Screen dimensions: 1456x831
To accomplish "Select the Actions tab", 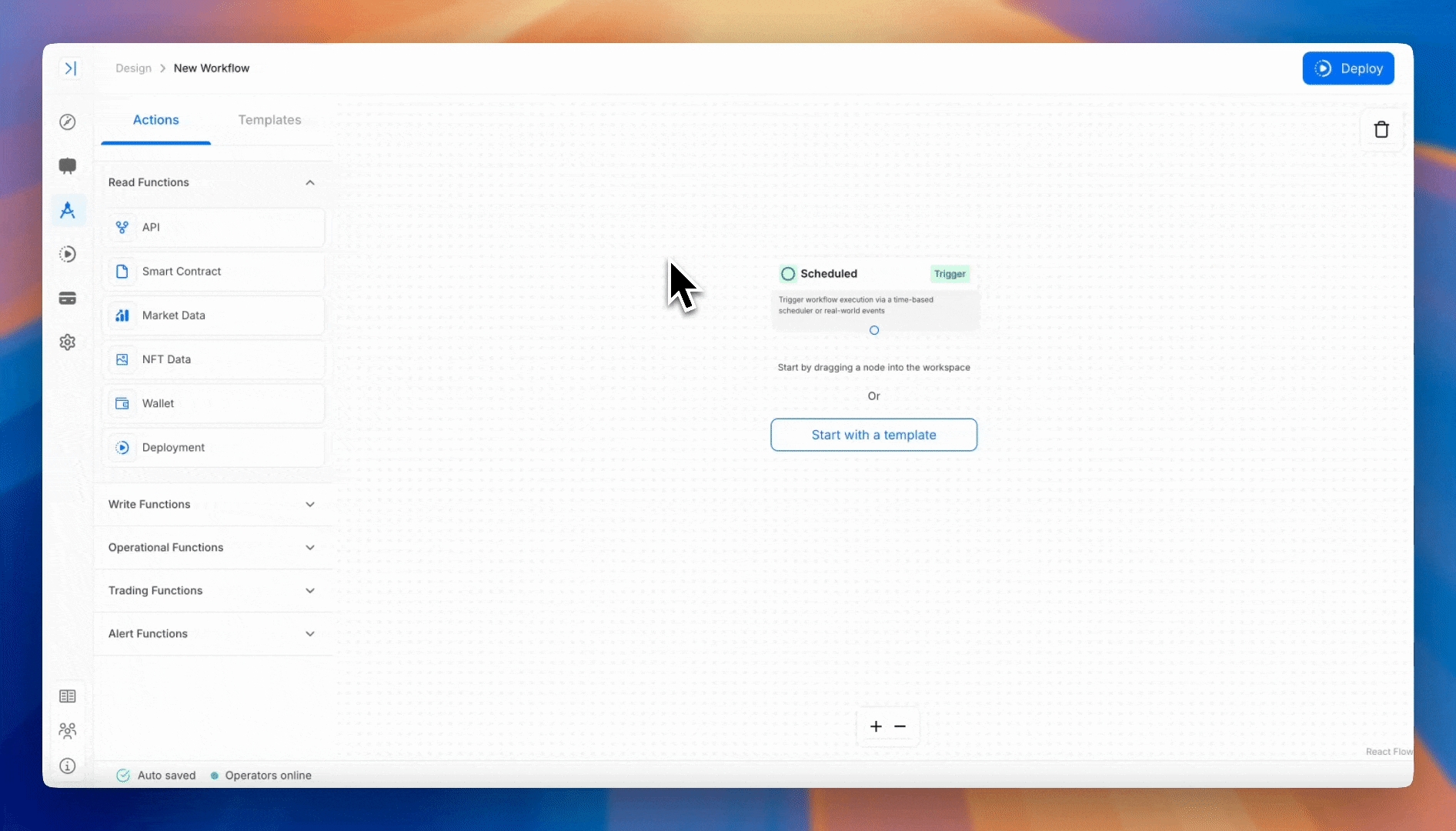I will click(x=155, y=120).
